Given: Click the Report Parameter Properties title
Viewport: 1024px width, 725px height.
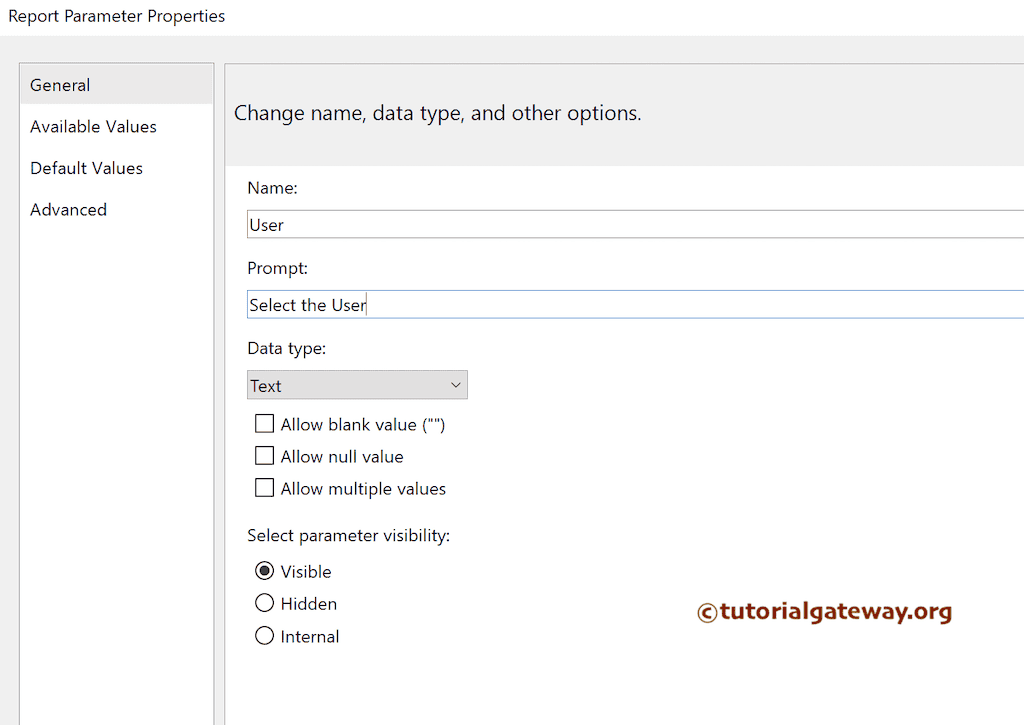Looking at the screenshot, I should pos(117,16).
